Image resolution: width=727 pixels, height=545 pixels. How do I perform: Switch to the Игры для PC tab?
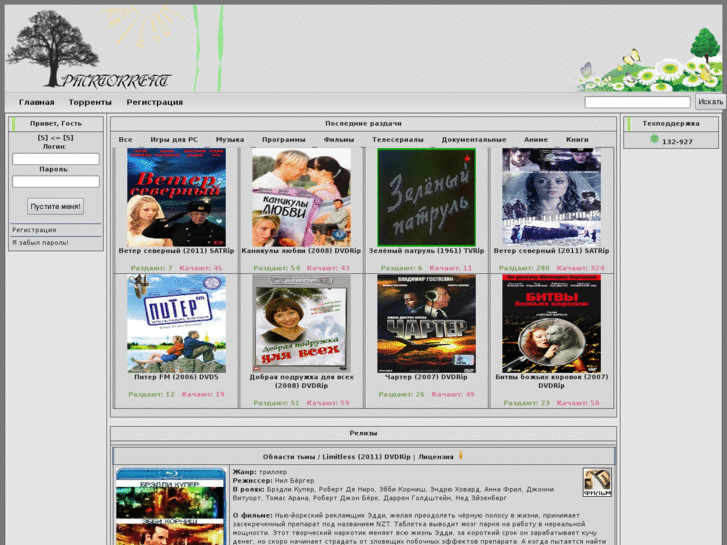tap(174, 140)
